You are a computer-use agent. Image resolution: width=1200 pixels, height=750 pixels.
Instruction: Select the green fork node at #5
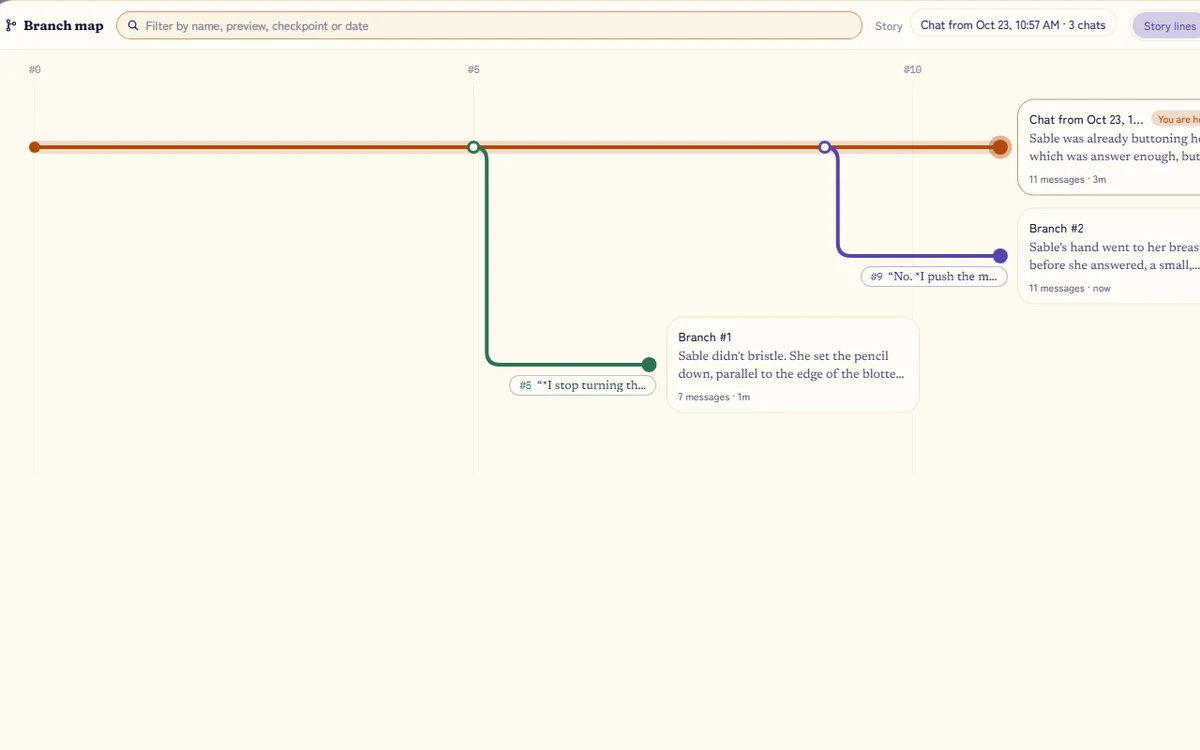[474, 147]
